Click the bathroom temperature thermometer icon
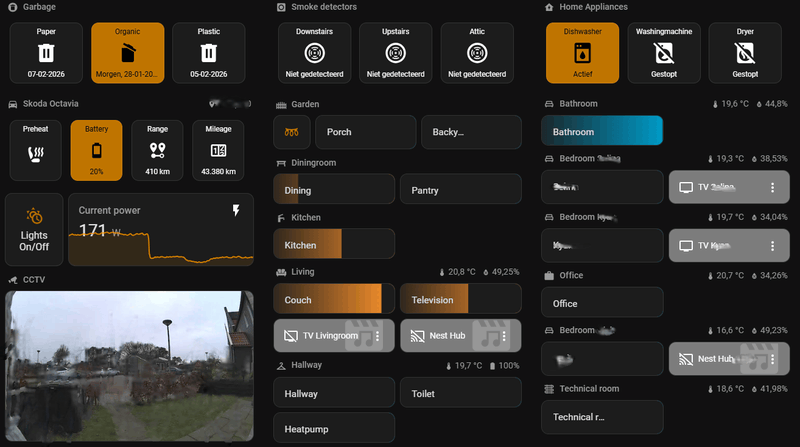800x447 pixels. 715,104
